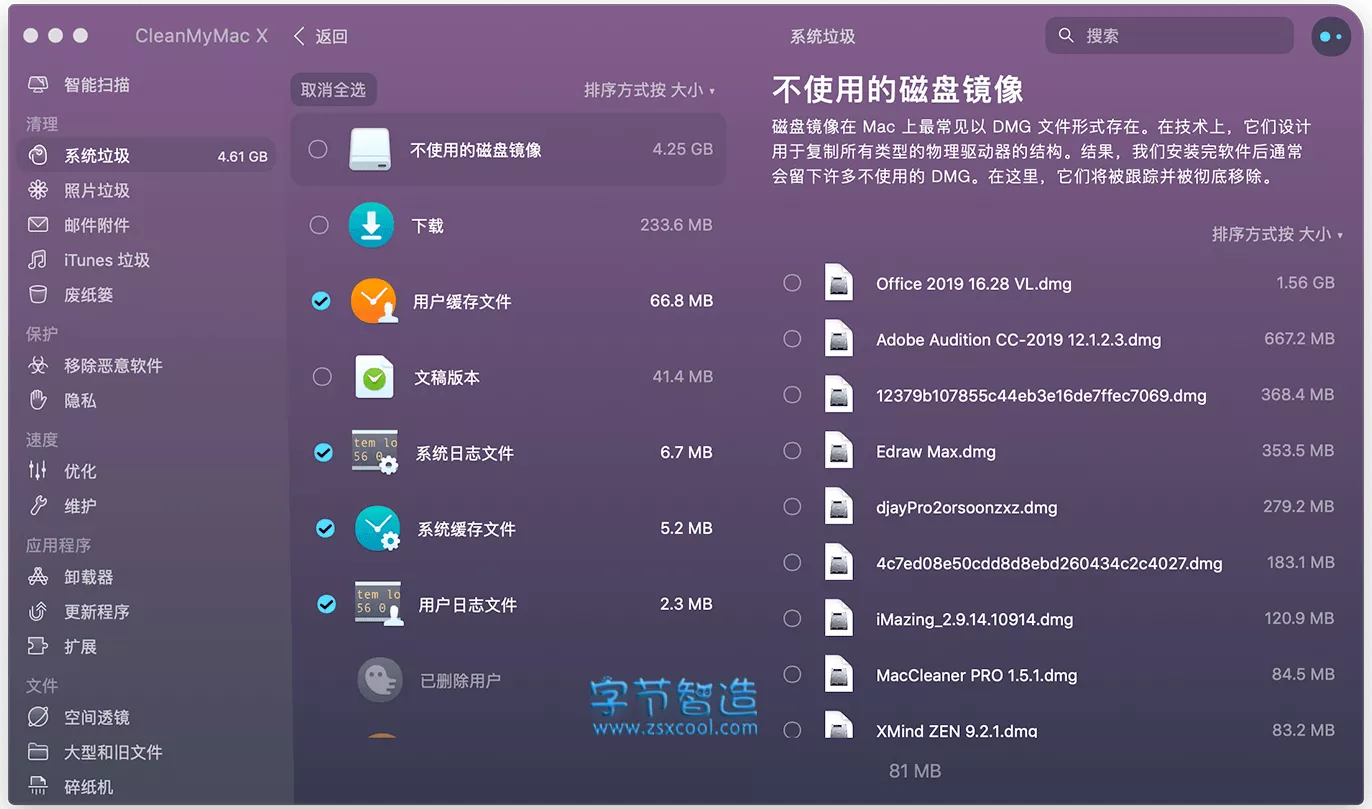Image resolution: width=1372 pixels, height=809 pixels.
Task: Uncheck the 用户日志文件 checkbox
Action: click(326, 604)
